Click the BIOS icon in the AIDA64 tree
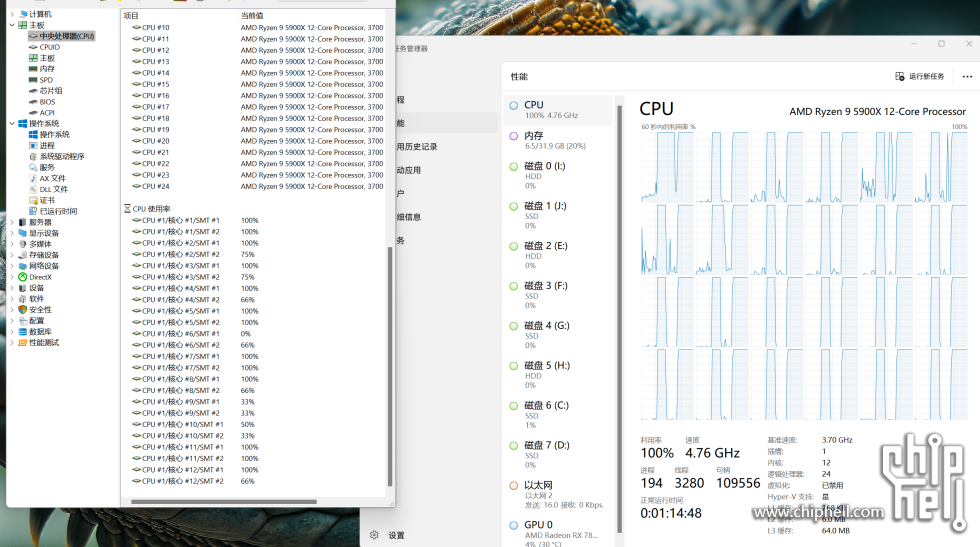980x547 pixels. tap(33, 102)
